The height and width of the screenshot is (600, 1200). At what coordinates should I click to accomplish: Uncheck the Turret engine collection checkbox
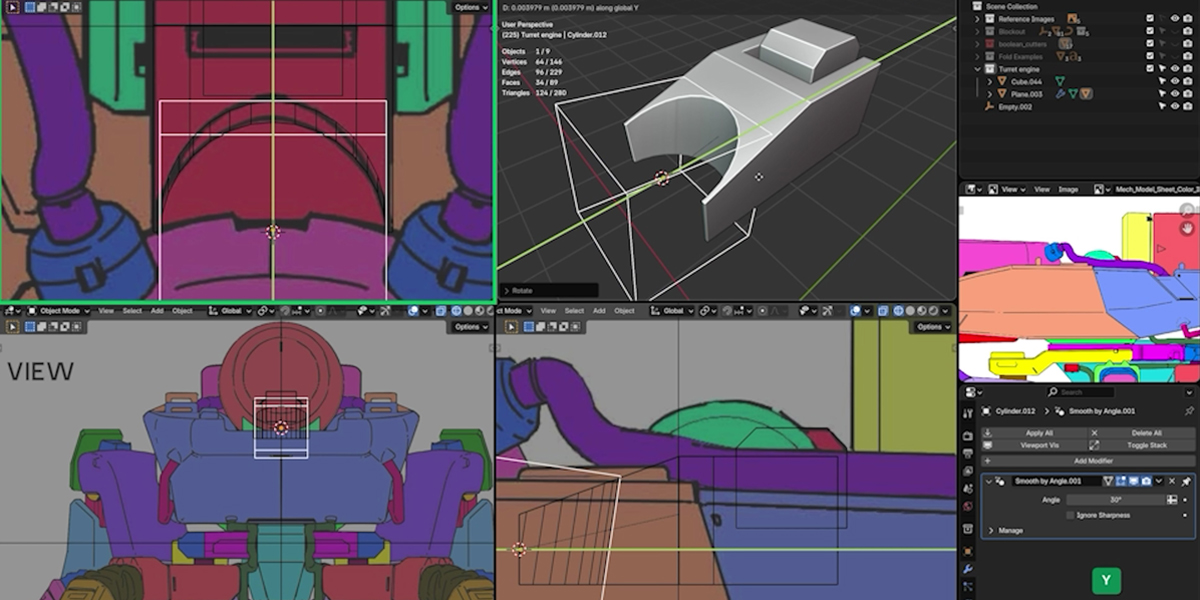[x=1150, y=69]
